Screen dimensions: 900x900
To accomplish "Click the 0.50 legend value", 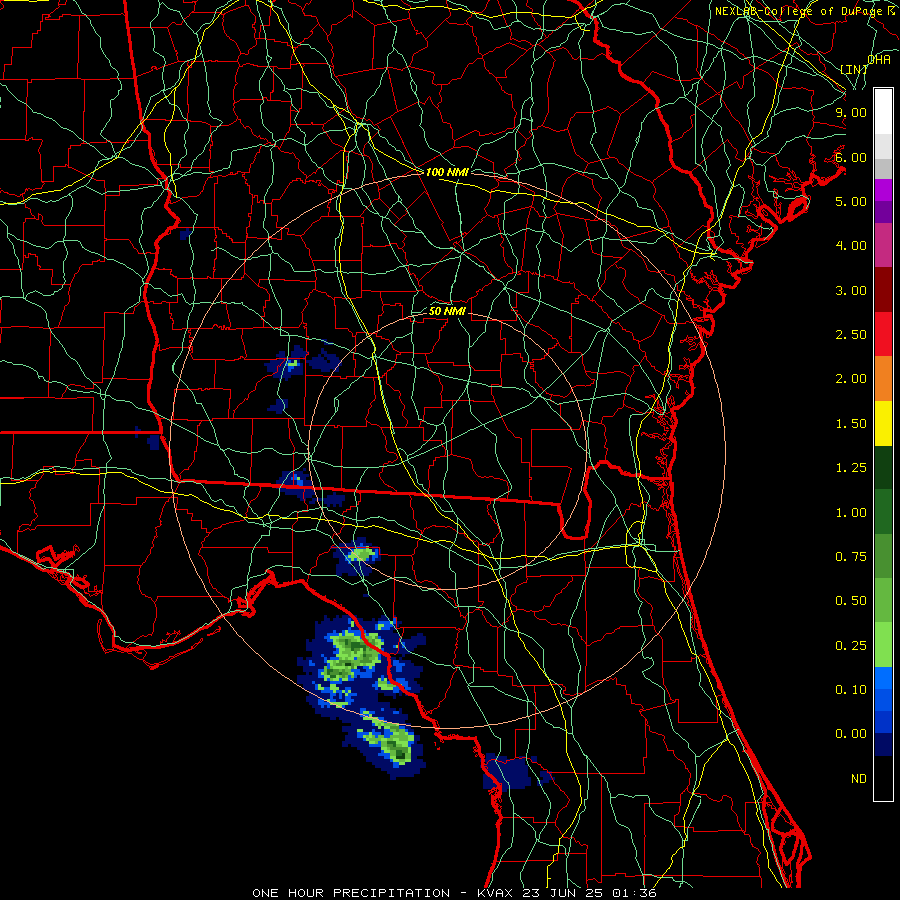I will click(851, 601).
